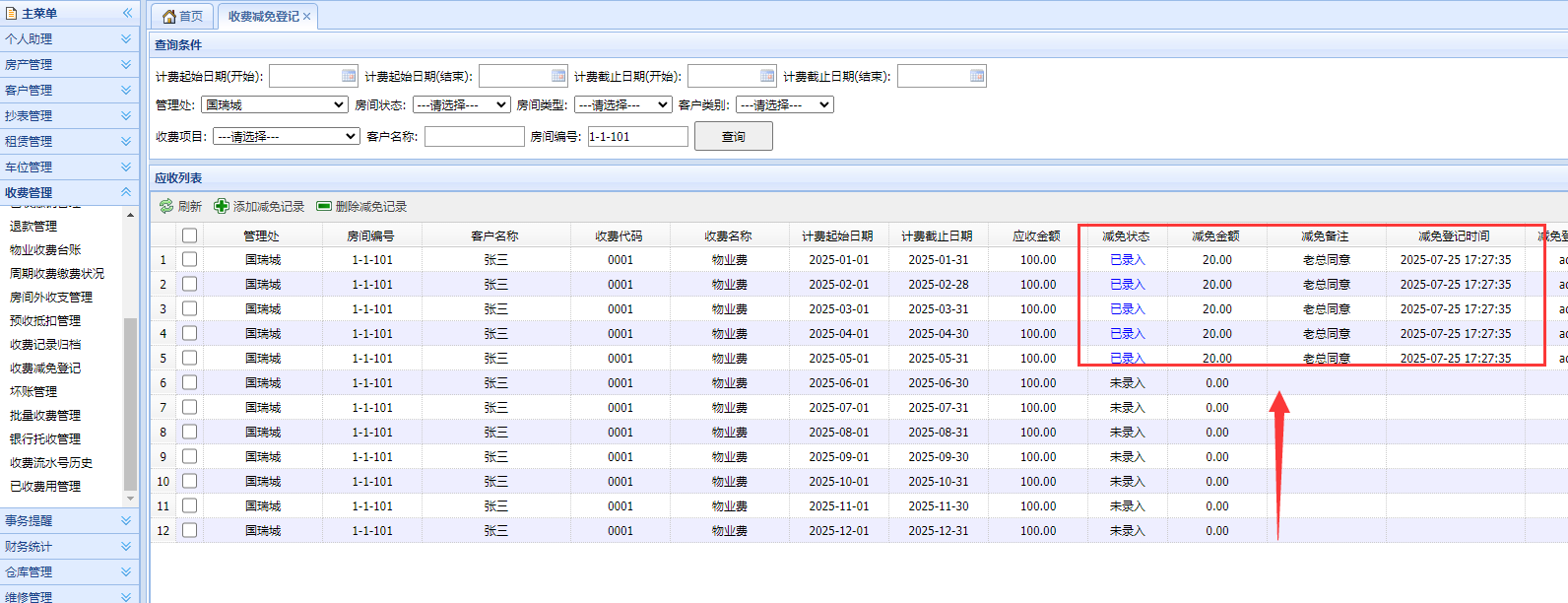Click 添加减免记录 with the green plus

pyautogui.click(x=259, y=206)
